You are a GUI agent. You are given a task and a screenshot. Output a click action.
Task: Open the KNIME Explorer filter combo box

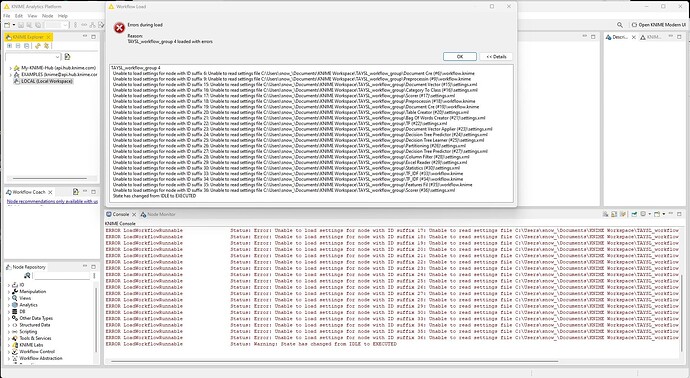[x=33, y=57]
